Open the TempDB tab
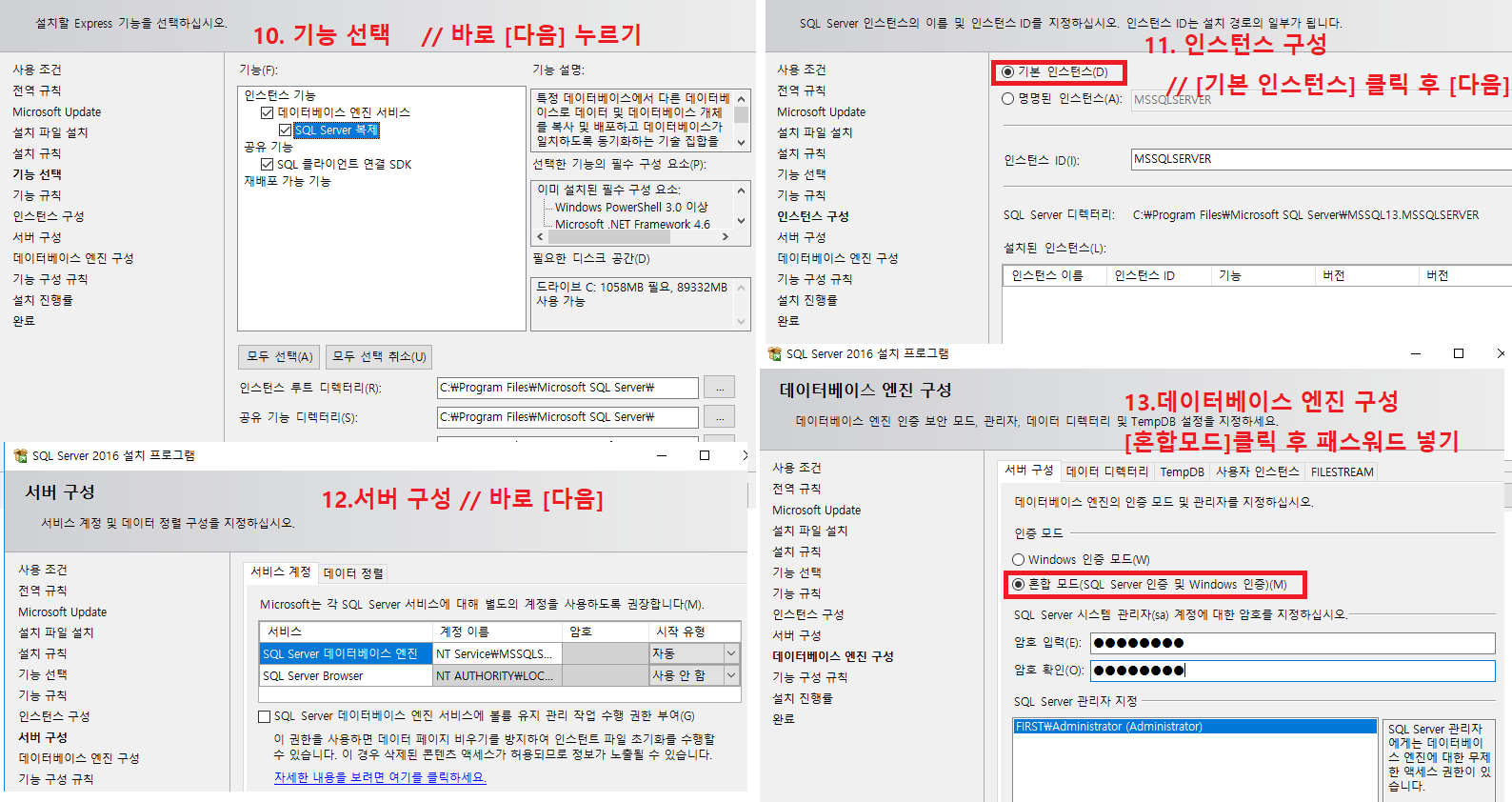Image resolution: width=1512 pixels, height=802 pixels. click(x=1182, y=471)
